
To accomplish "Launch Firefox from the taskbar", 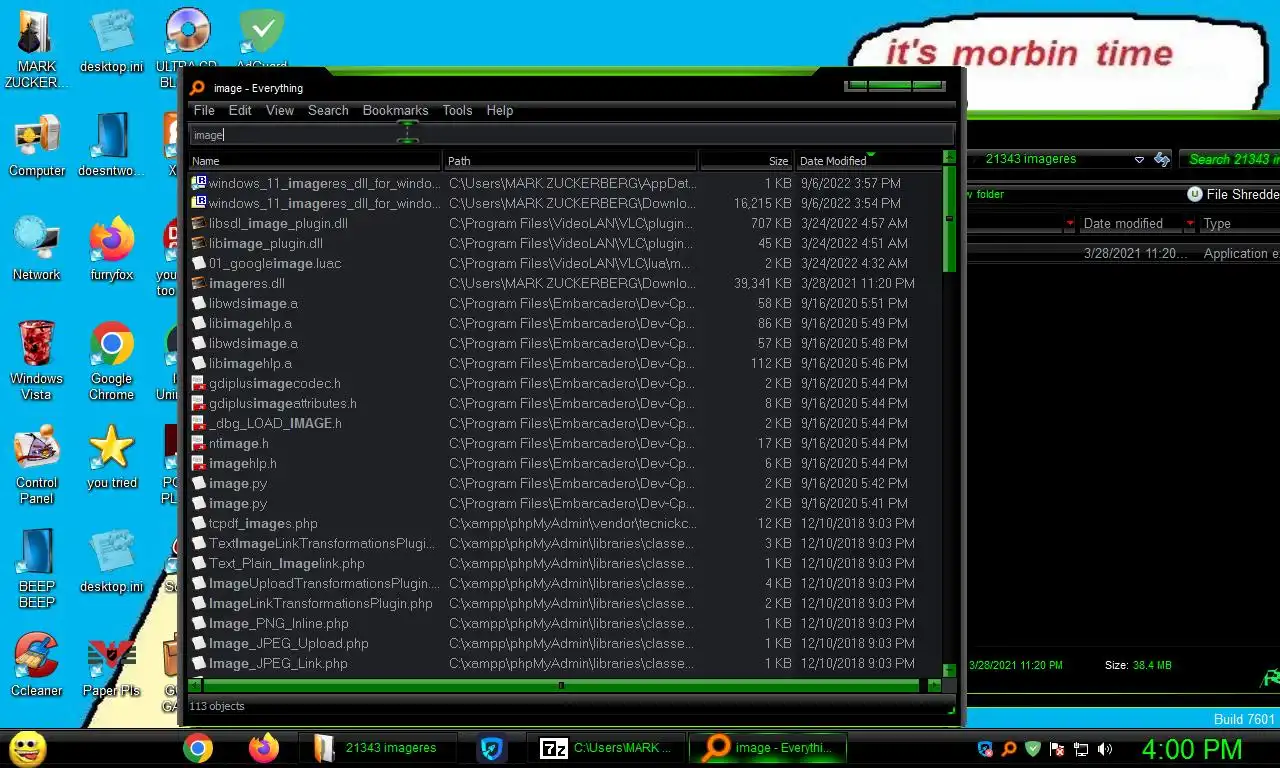I will (264, 748).
